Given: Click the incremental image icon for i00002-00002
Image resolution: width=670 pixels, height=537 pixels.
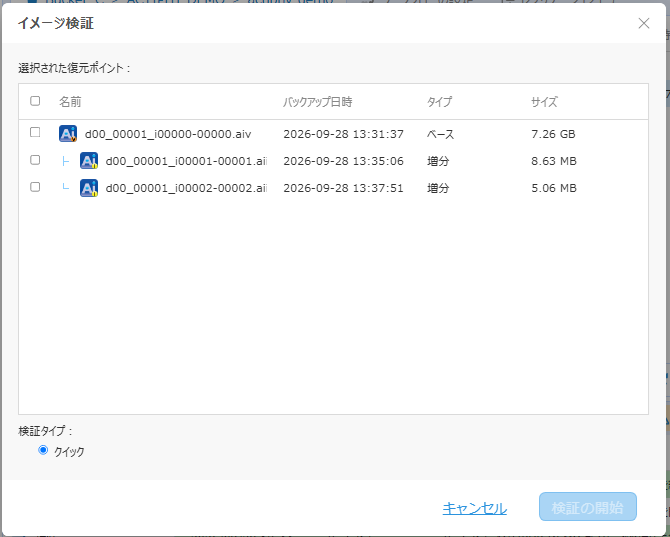Looking at the screenshot, I should pos(89,188).
